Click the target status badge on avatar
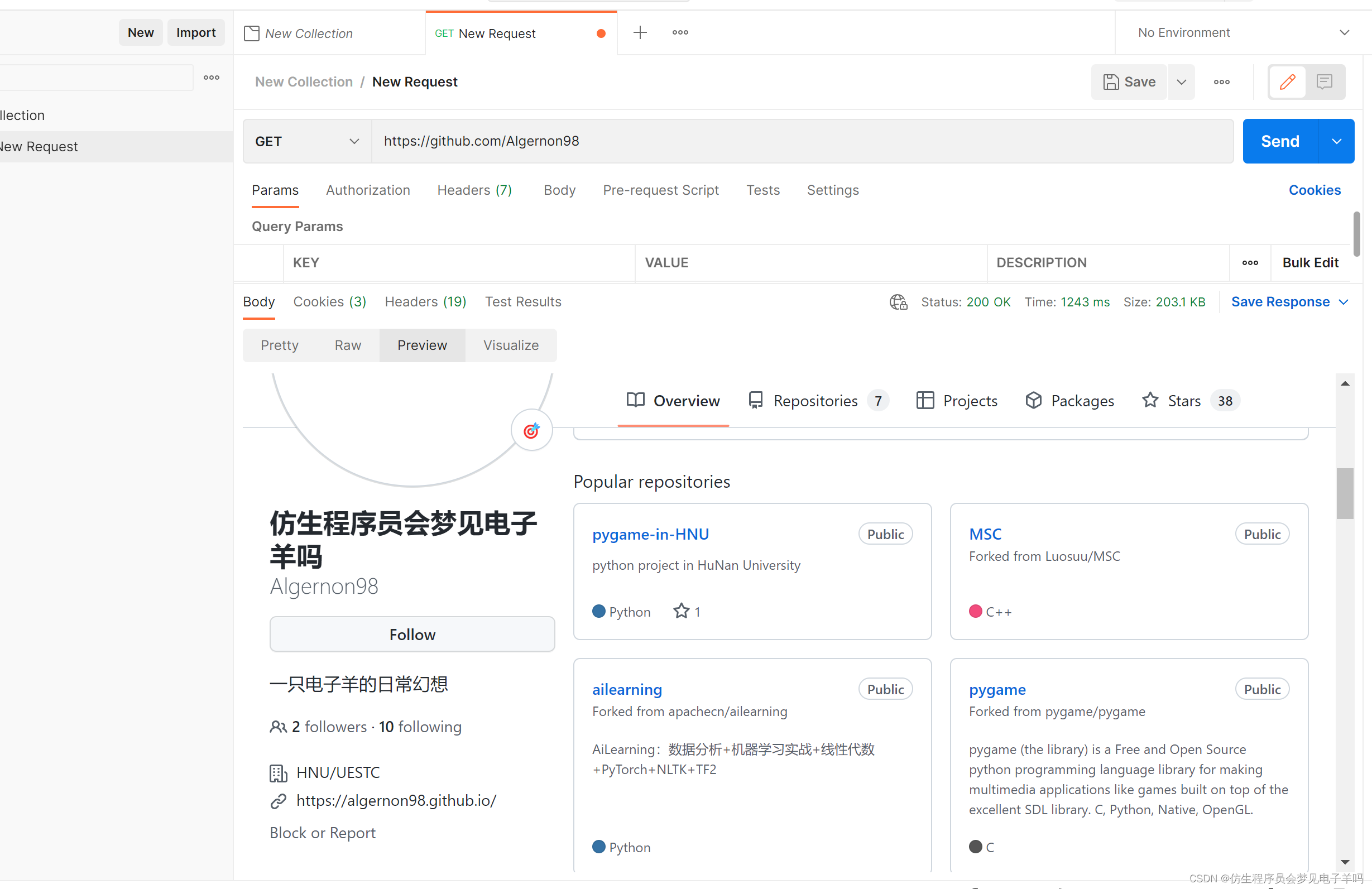 (x=531, y=431)
